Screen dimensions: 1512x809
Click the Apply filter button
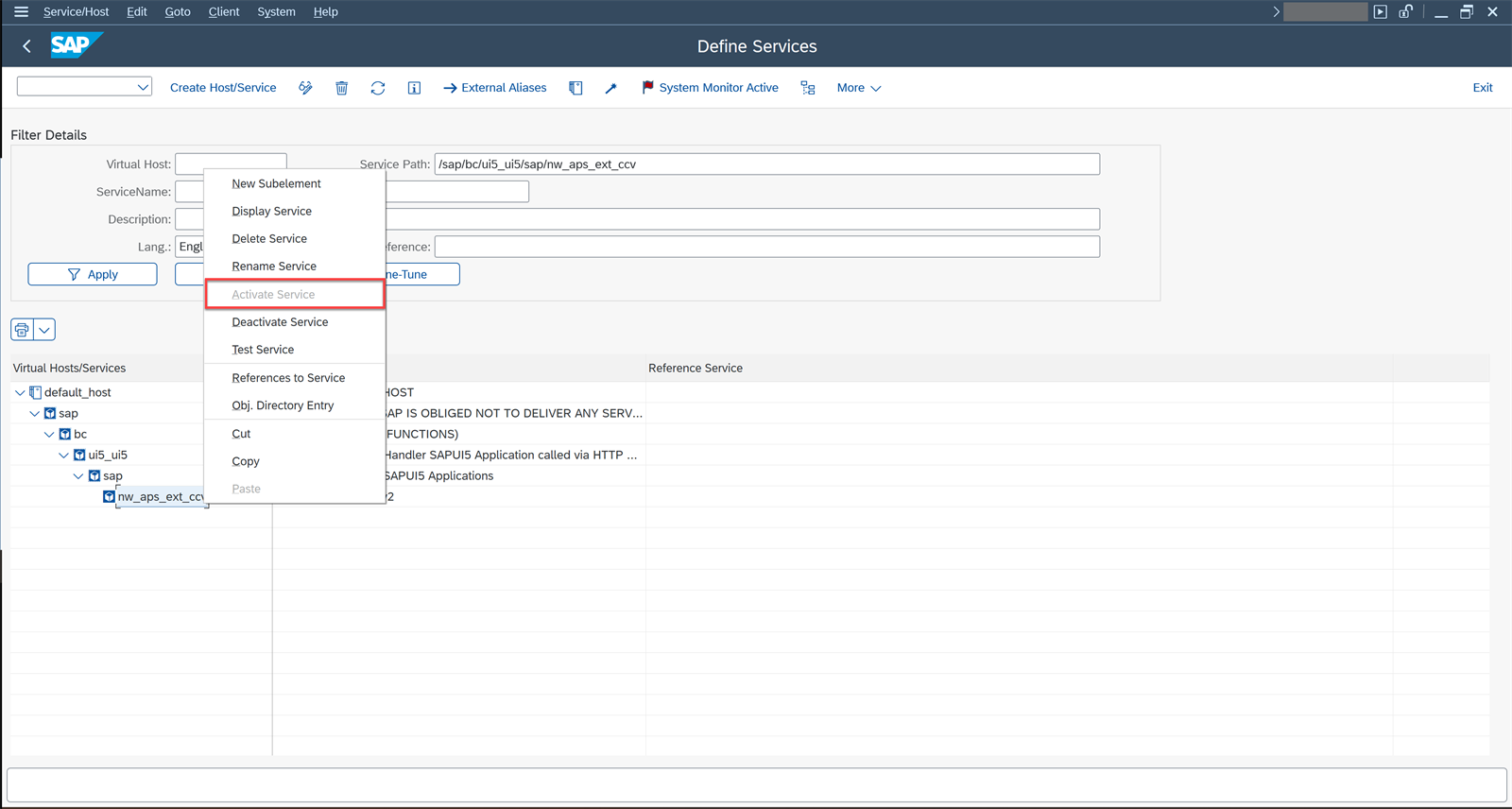[93, 274]
